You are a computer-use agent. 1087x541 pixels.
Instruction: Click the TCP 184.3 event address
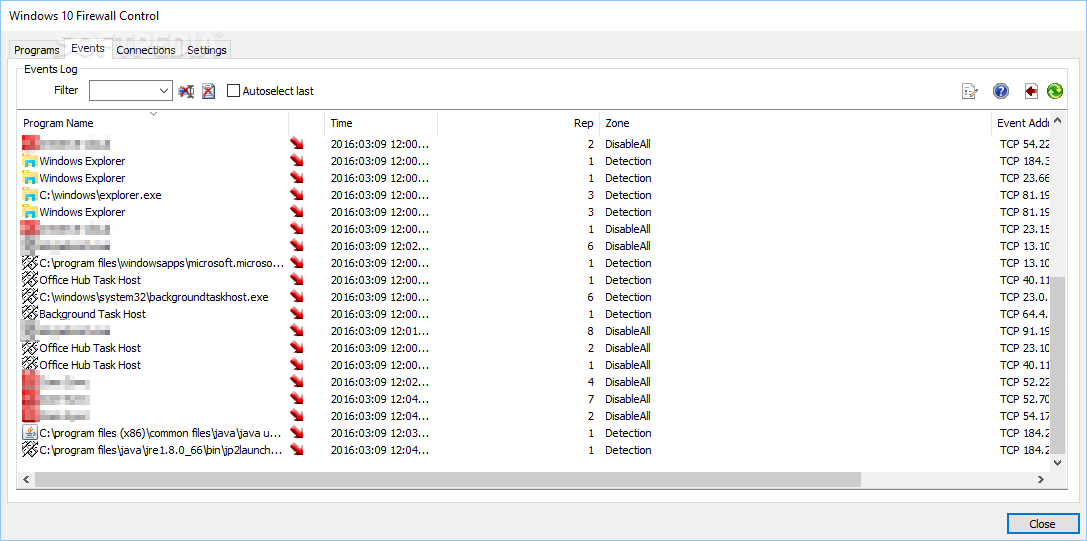click(1025, 161)
